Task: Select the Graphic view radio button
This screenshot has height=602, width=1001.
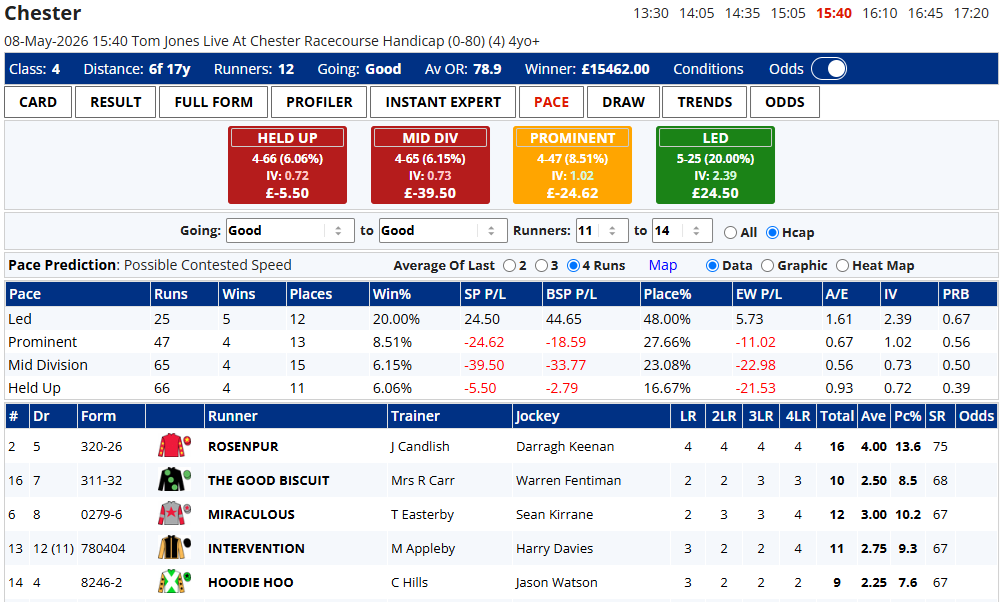Action: coord(767,266)
